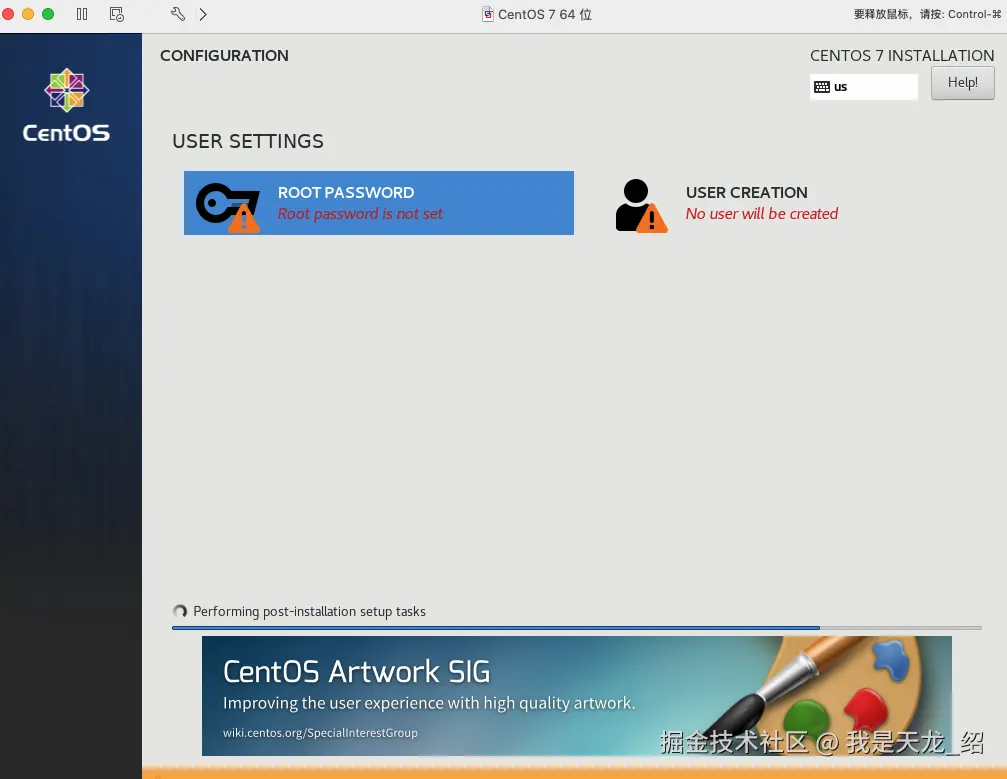This screenshot has width=1007, height=779.
Task: Click the user creation person icon
Action: (x=641, y=206)
